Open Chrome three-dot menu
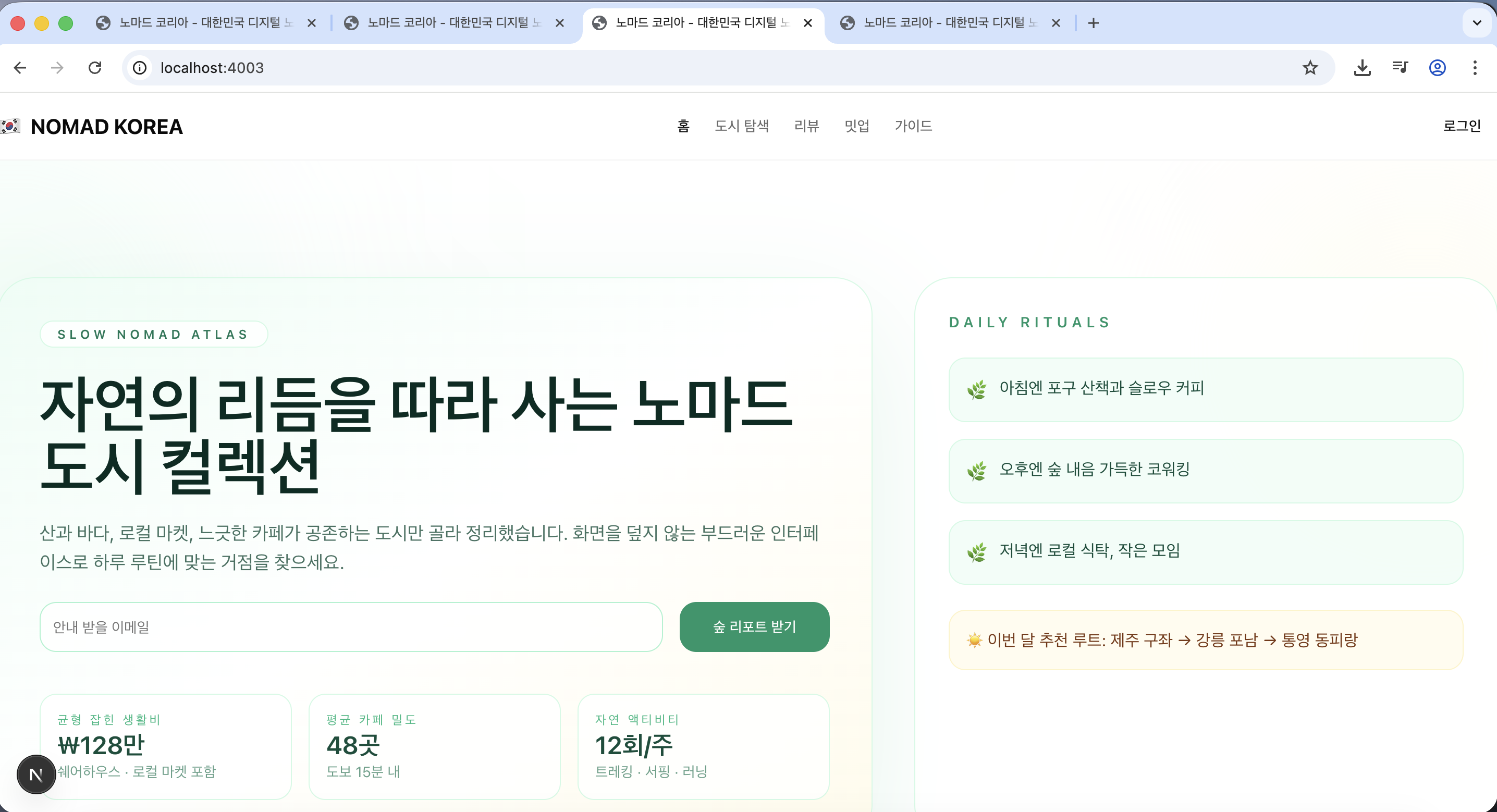Screen dimensions: 1497x812 pyautogui.click(x=1475, y=68)
